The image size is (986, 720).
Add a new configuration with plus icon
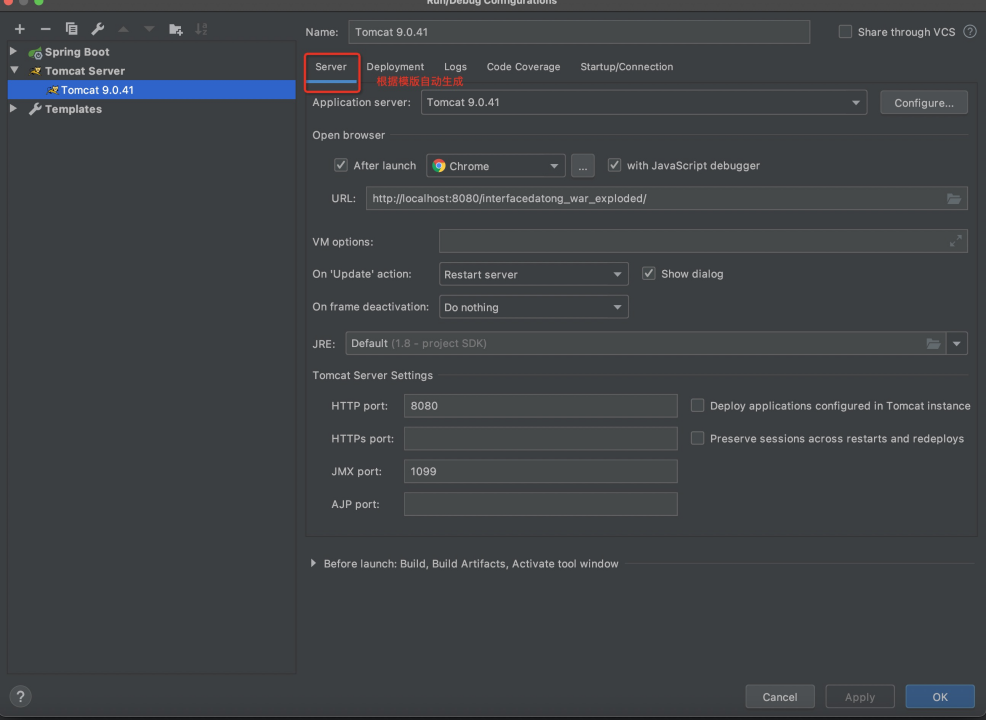coord(19,29)
